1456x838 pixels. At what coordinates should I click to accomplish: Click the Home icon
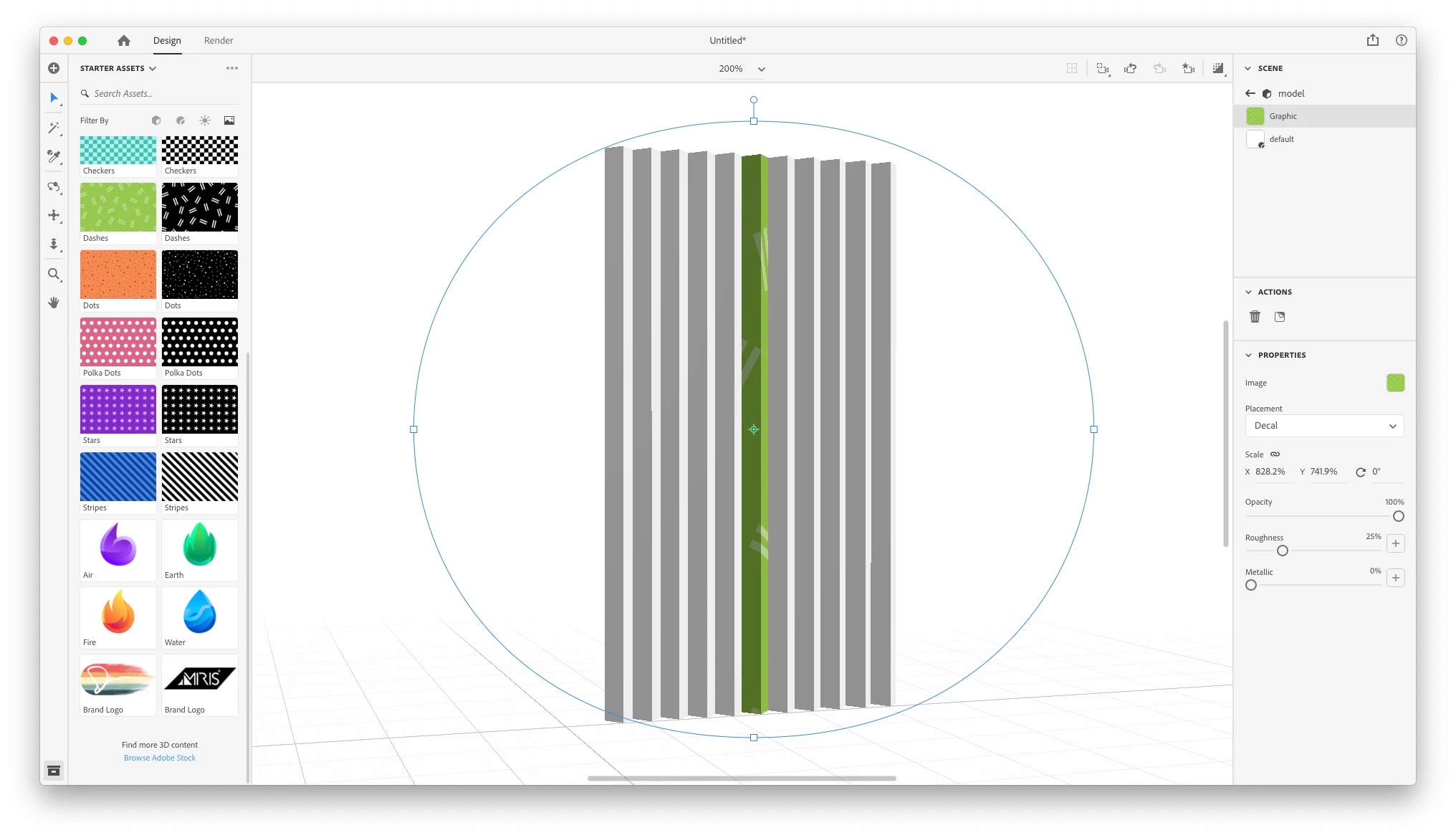(124, 40)
